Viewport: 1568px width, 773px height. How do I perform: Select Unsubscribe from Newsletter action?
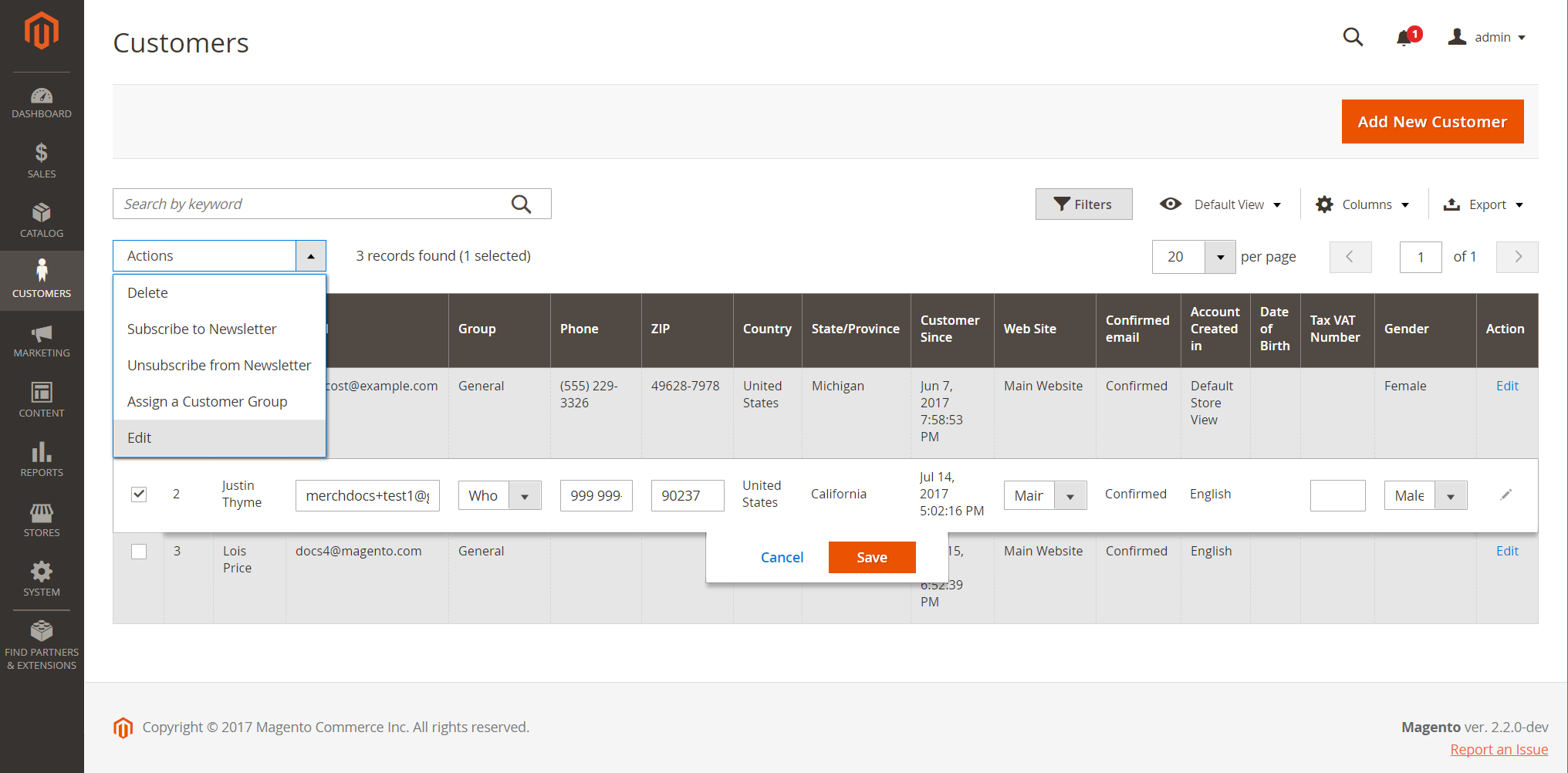tap(219, 366)
